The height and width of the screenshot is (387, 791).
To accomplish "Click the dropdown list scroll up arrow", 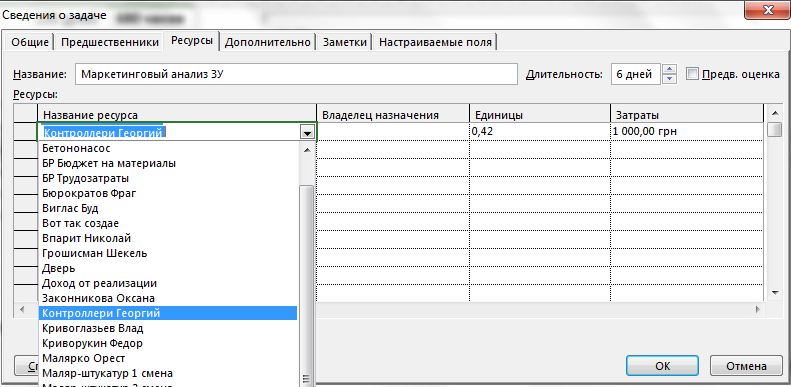I will tap(306, 149).
